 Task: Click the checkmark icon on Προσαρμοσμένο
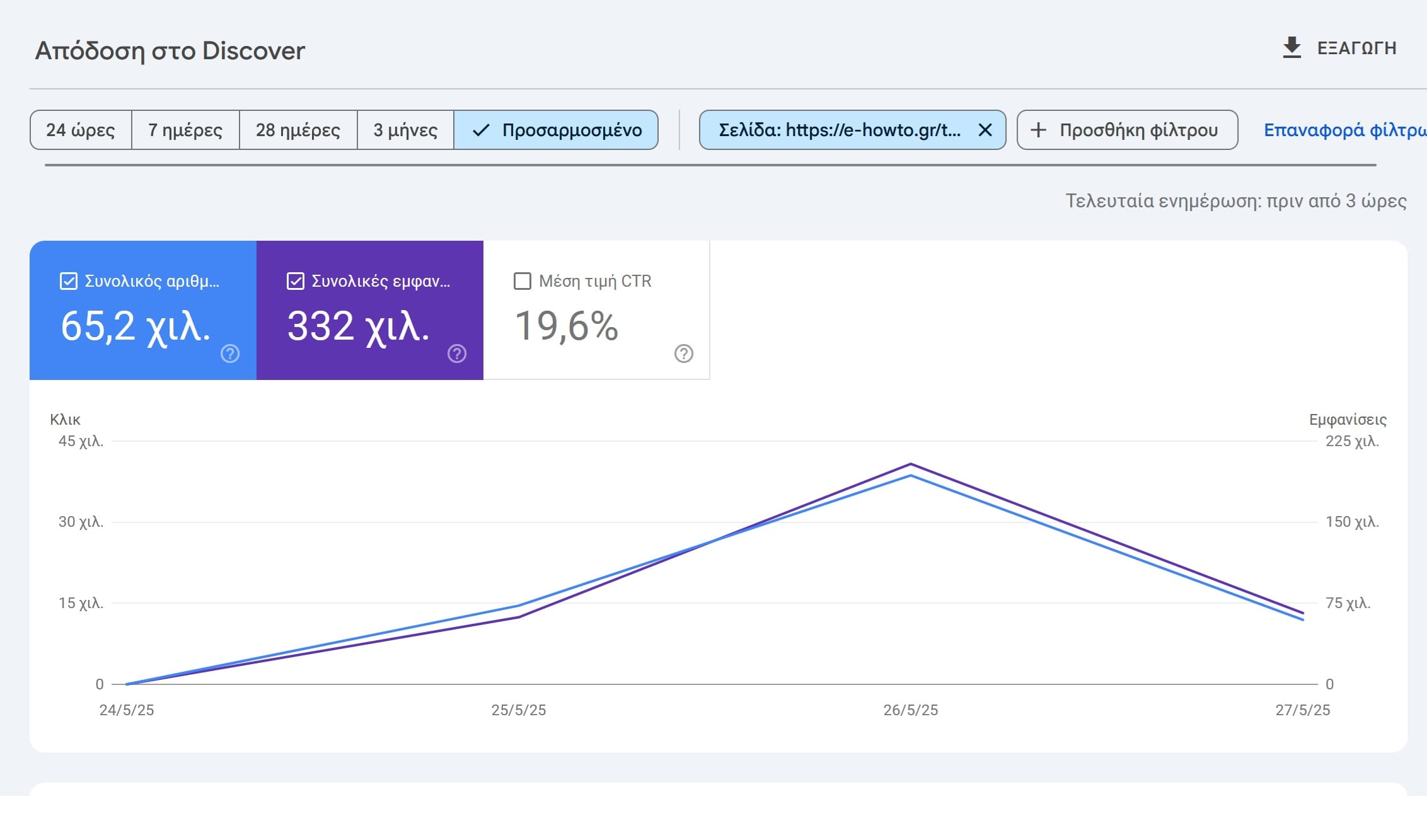[481, 130]
